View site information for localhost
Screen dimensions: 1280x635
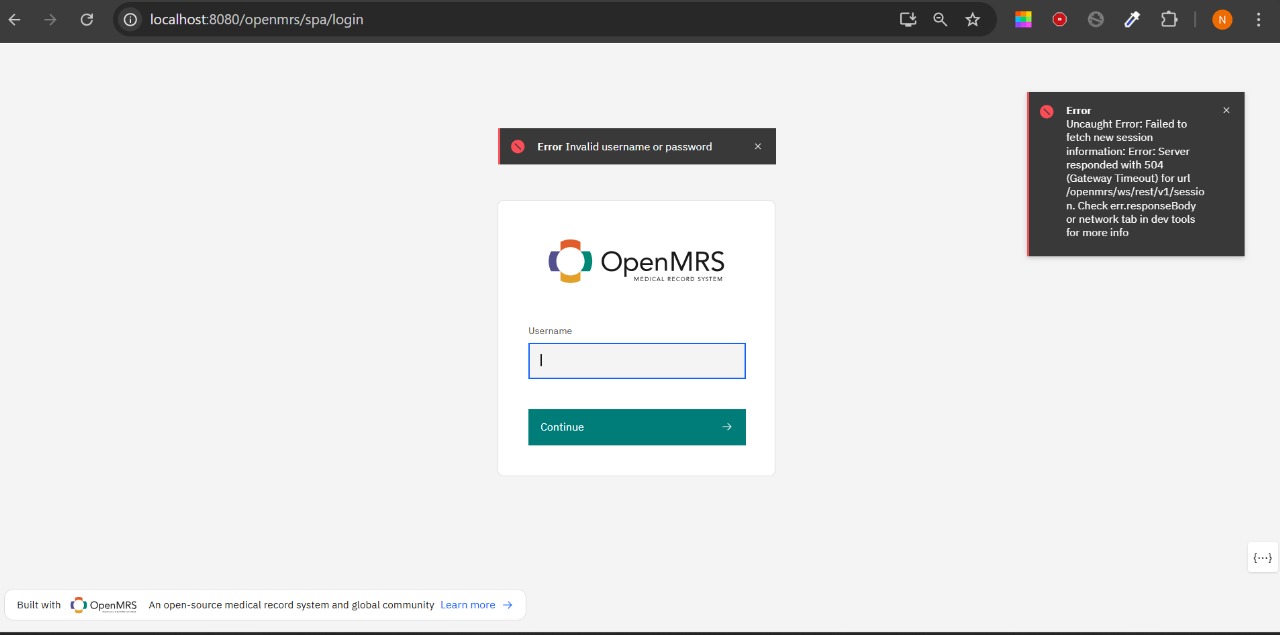pyautogui.click(x=130, y=19)
